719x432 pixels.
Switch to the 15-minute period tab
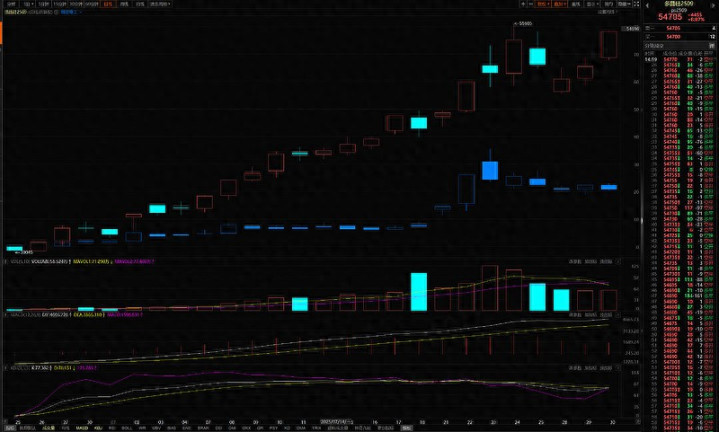pyautogui.click(x=60, y=4)
